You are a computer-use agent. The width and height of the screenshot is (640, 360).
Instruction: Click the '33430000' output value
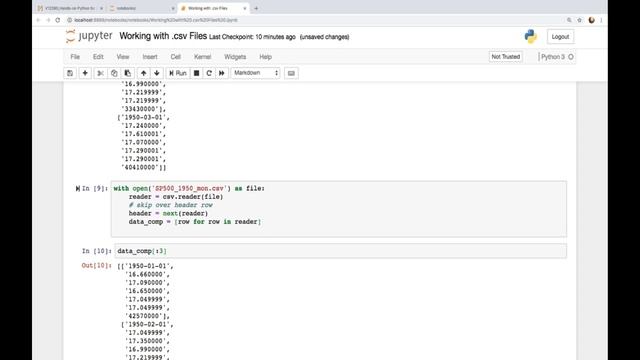click(143, 109)
